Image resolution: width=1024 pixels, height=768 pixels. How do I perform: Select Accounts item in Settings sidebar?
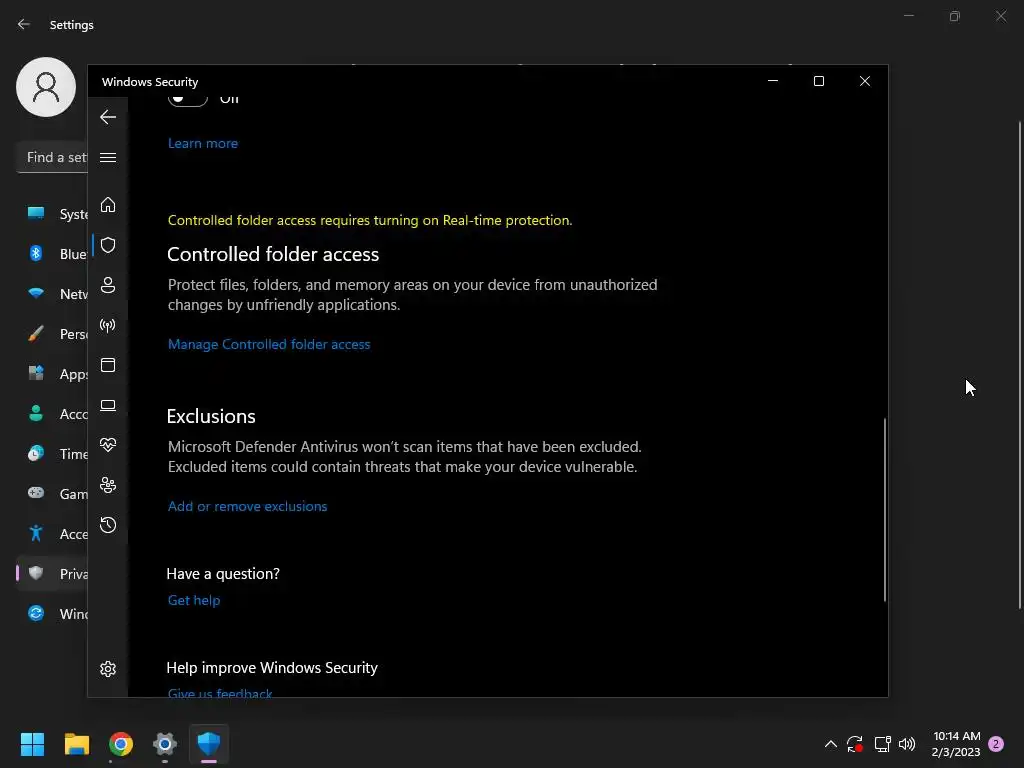click(x=52, y=413)
